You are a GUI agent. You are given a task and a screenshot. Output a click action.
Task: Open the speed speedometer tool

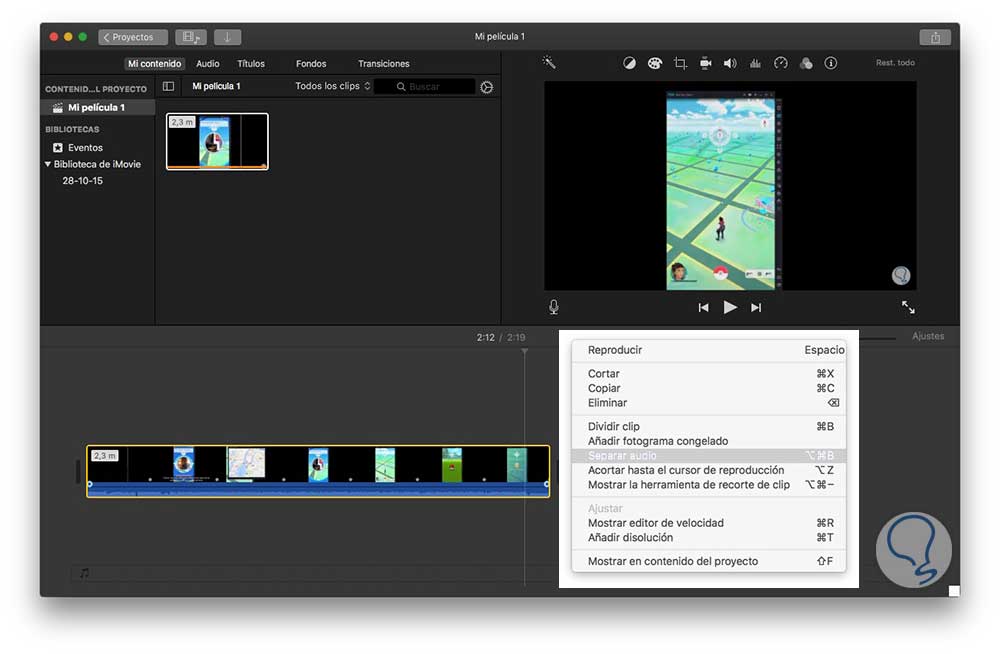tap(781, 63)
